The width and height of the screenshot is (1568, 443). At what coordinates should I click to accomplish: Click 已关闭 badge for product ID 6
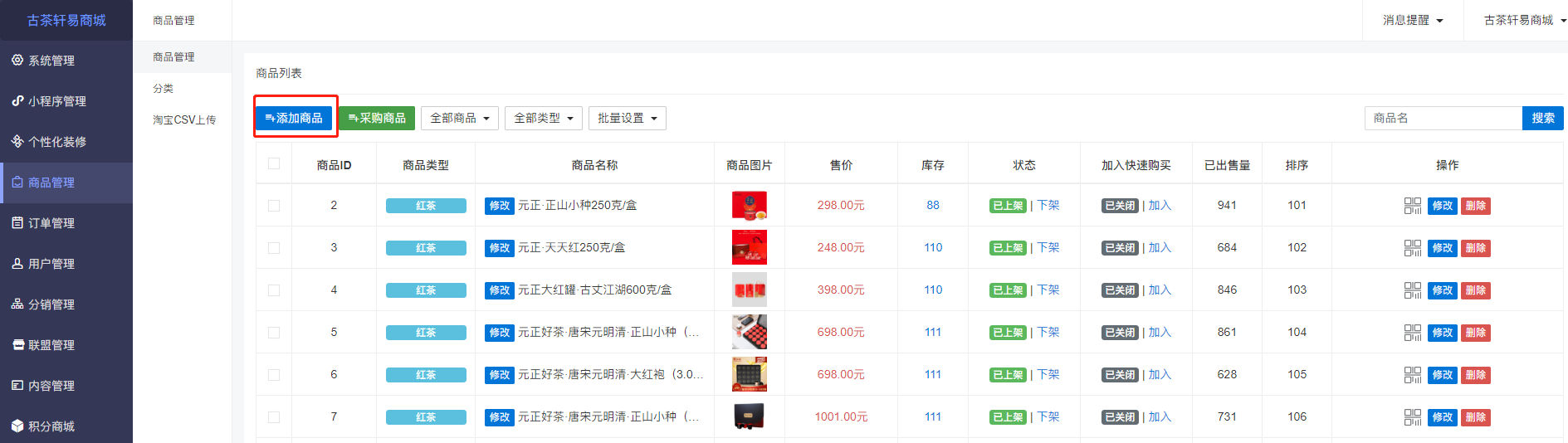click(x=1120, y=375)
